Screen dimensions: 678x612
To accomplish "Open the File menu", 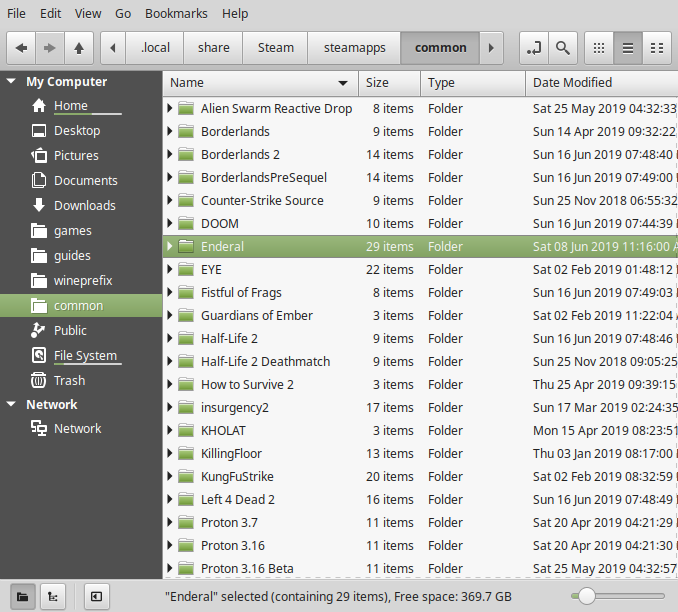I will [x=16, y=13].
